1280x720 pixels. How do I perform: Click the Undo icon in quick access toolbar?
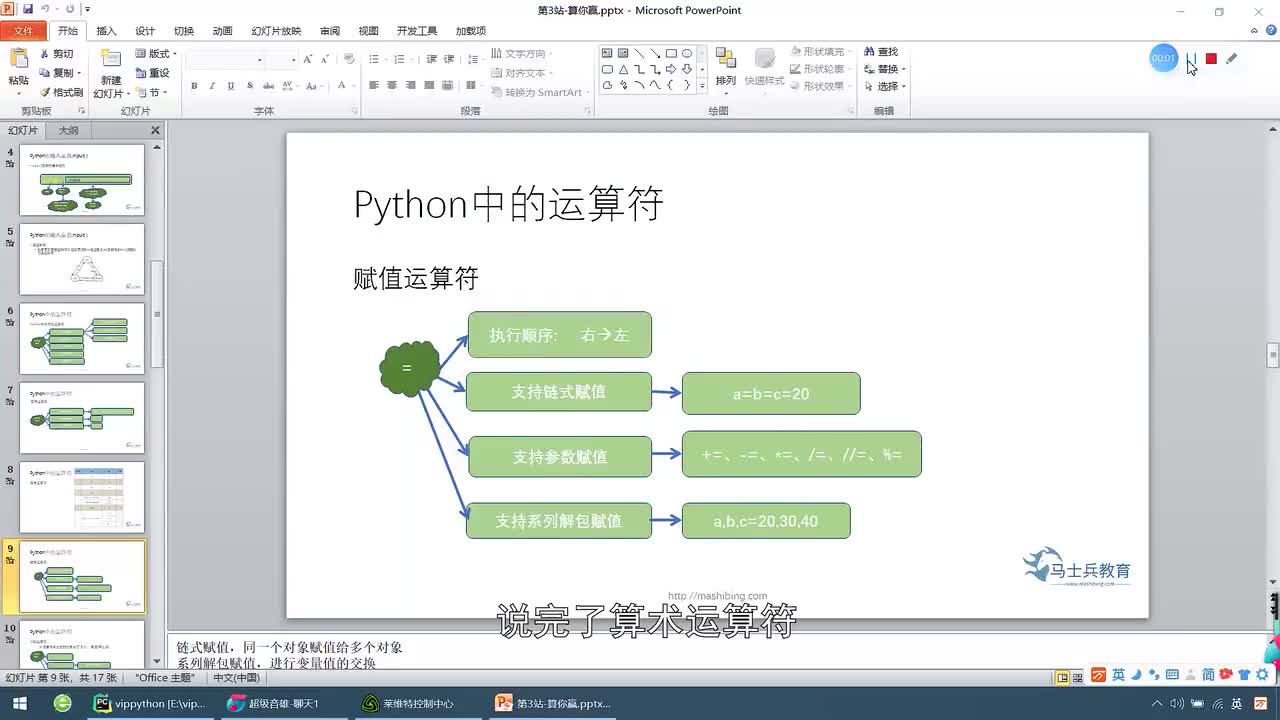[x=47, y=9]
